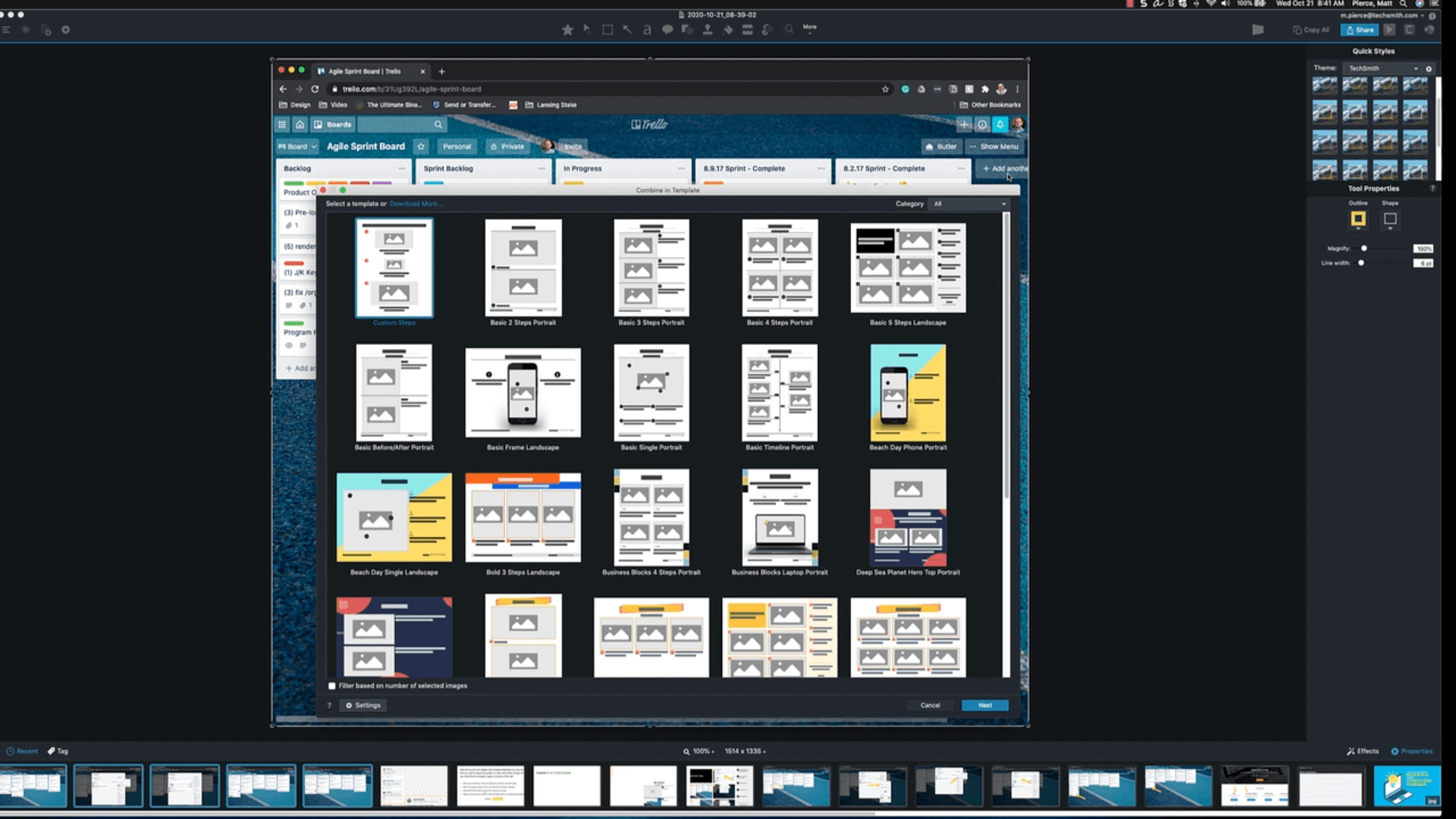Click the Copy All button

[1311, 30]
